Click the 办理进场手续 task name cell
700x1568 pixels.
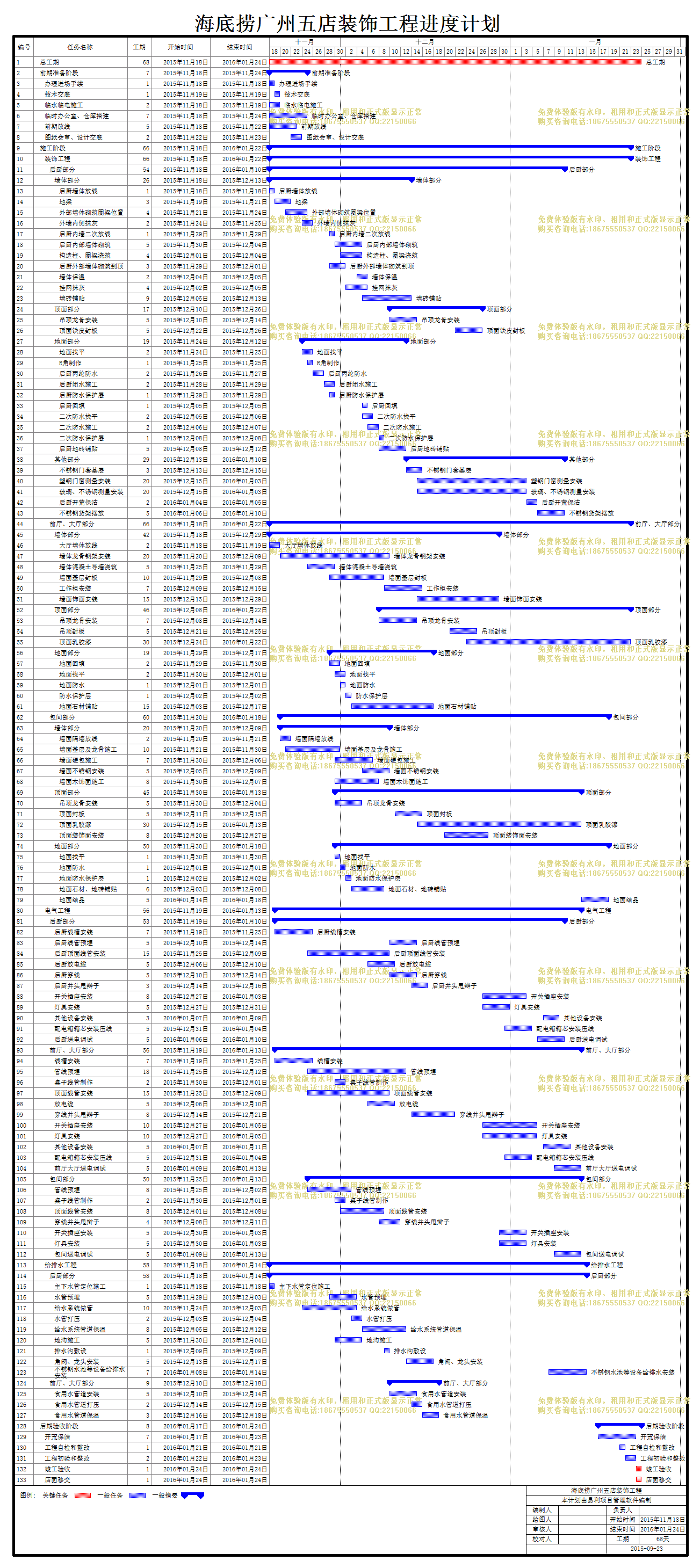point(64,83)
